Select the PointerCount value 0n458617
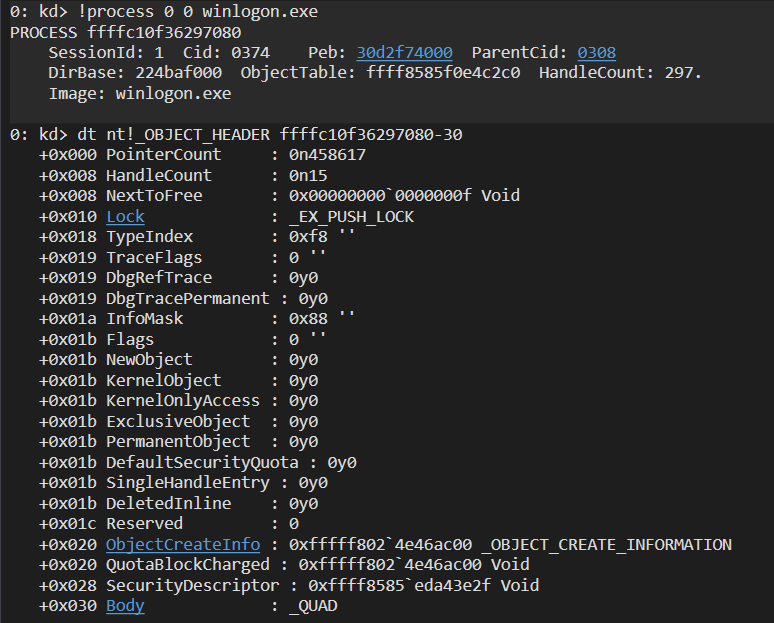This screenshot has height=623, width=774. (327, 155)
